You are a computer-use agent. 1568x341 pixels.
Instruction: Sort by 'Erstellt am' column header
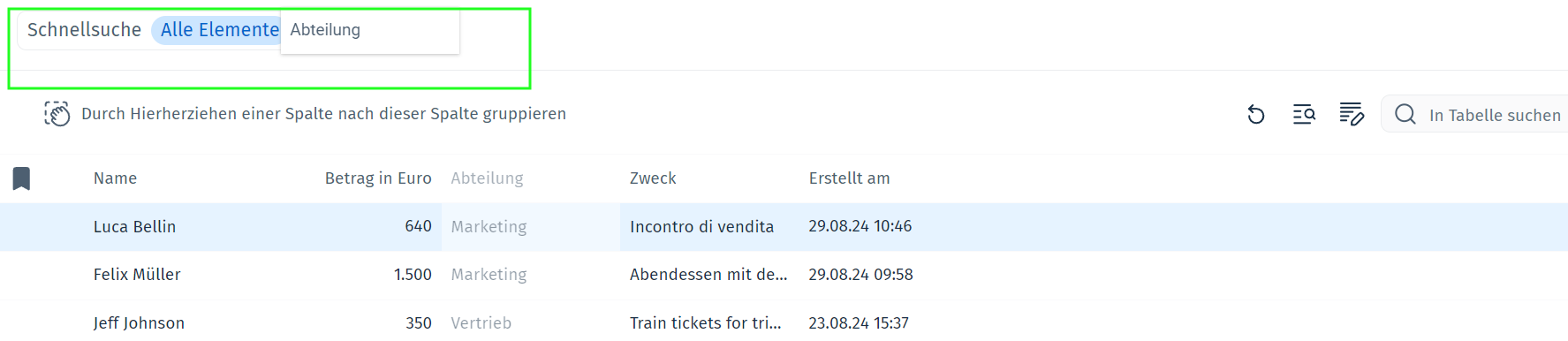pyautogui.click(x=849, y=178)
